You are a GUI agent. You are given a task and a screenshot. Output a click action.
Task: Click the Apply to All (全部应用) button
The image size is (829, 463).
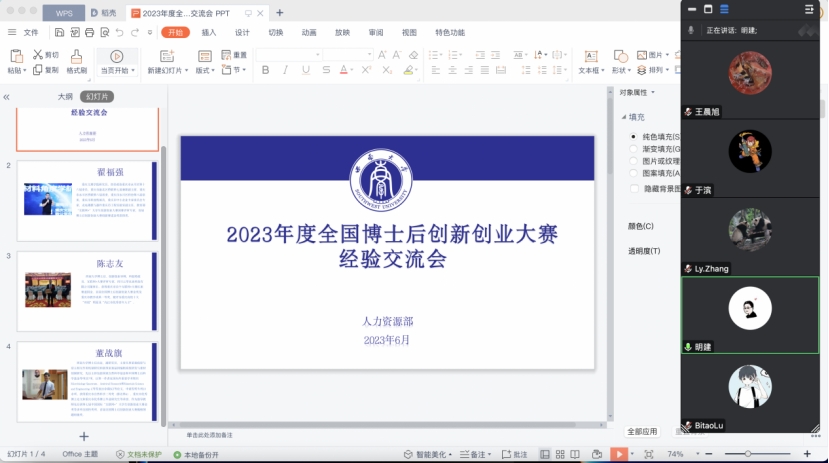pos(642,431)
